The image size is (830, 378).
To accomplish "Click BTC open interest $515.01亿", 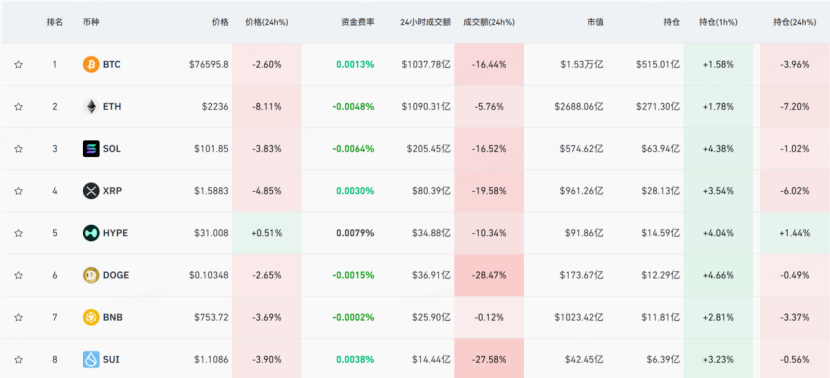I will coord(658,65).
